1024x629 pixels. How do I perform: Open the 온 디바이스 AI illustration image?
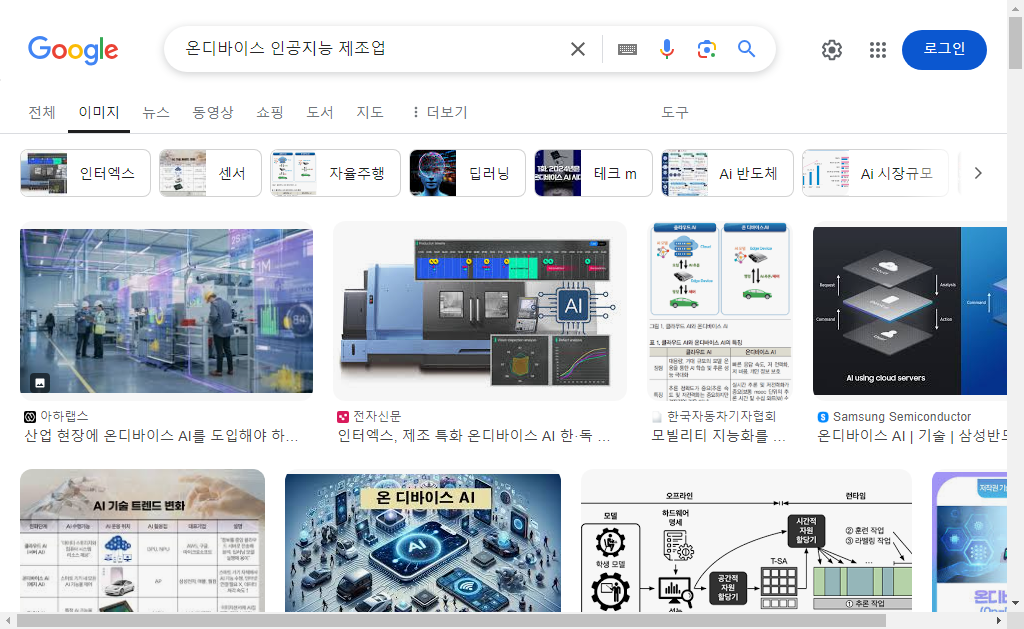423,543
